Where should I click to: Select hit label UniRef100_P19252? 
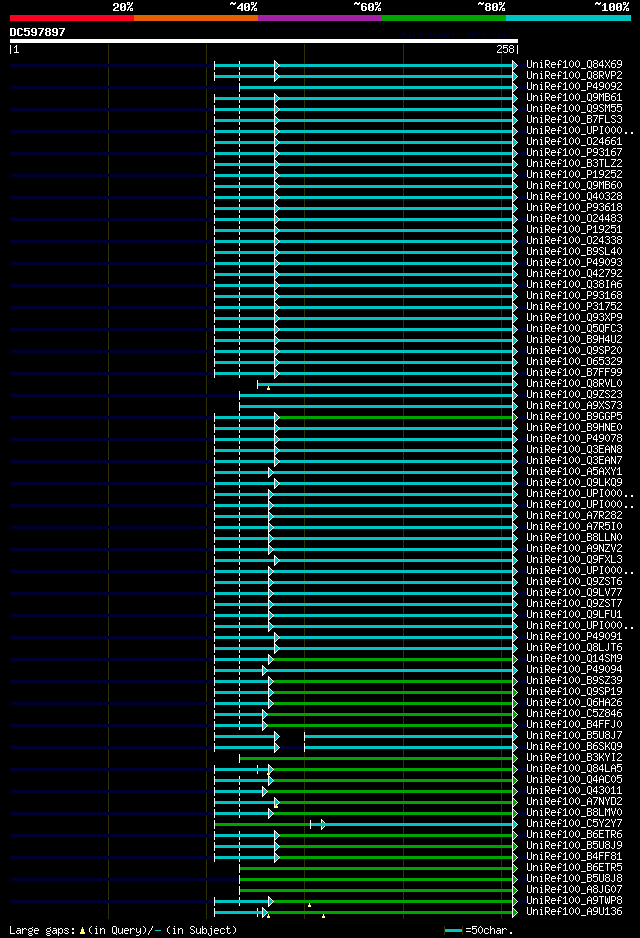coord(574,174)
